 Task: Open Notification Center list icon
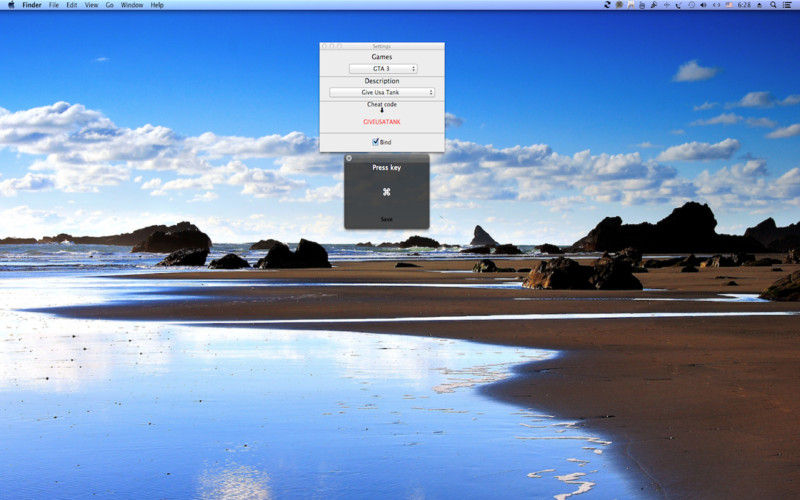pos(787,5)
